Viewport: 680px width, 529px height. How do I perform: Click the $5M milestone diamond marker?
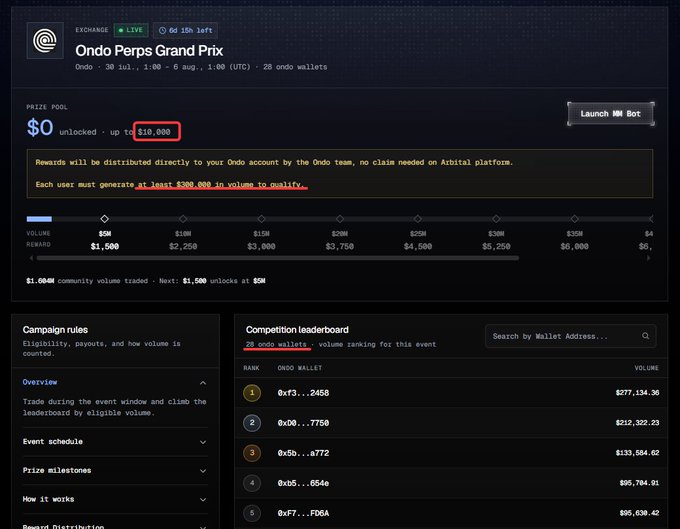(105, 219)
